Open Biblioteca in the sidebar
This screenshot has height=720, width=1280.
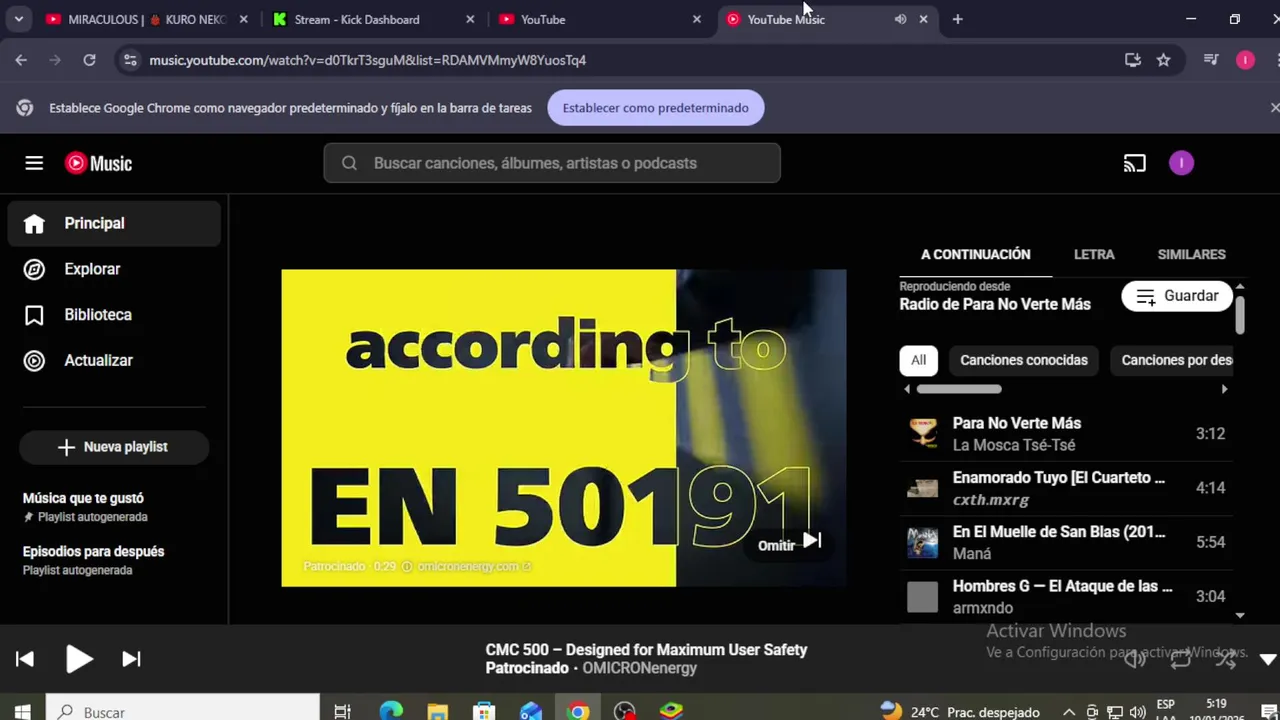point(114,315)
